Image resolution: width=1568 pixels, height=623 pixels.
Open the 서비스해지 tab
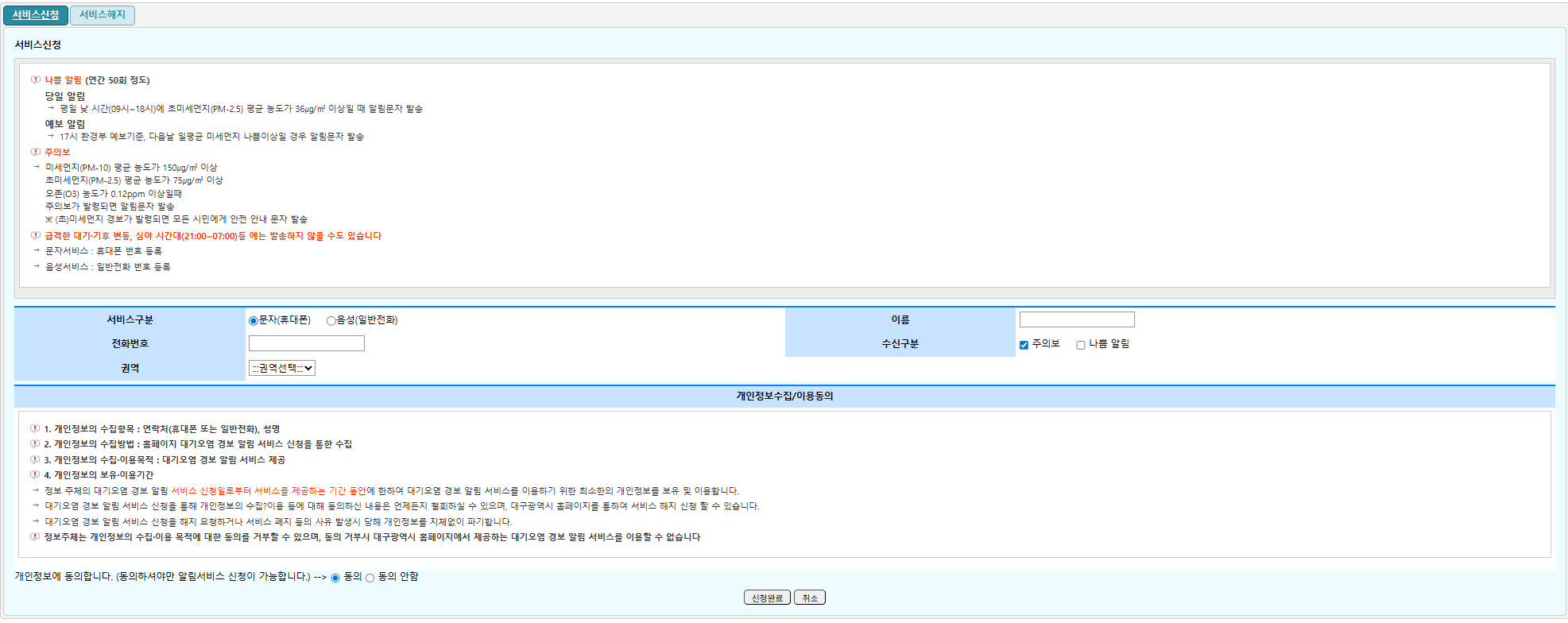point(103,15)
